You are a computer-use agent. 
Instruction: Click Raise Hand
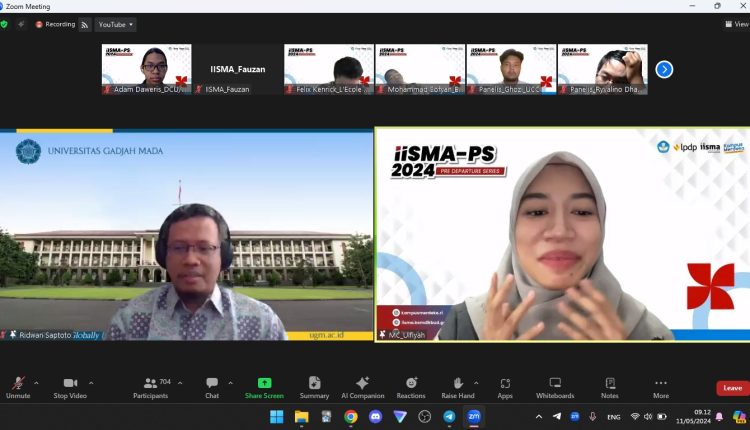click(458, 388)
